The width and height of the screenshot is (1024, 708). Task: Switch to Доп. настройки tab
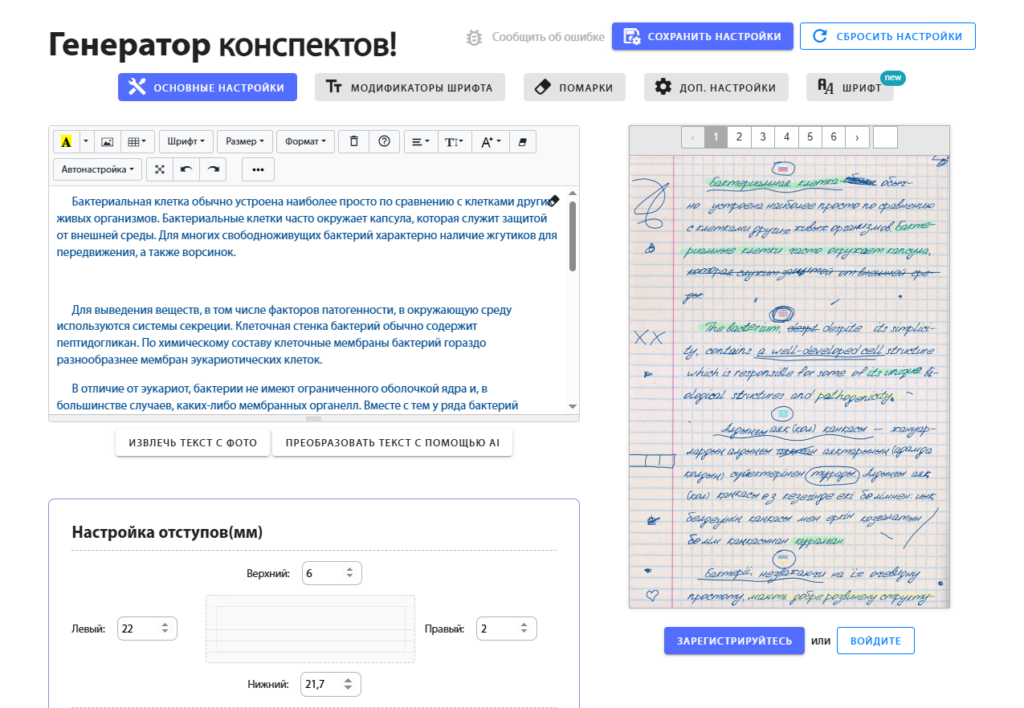click(716, 88)
